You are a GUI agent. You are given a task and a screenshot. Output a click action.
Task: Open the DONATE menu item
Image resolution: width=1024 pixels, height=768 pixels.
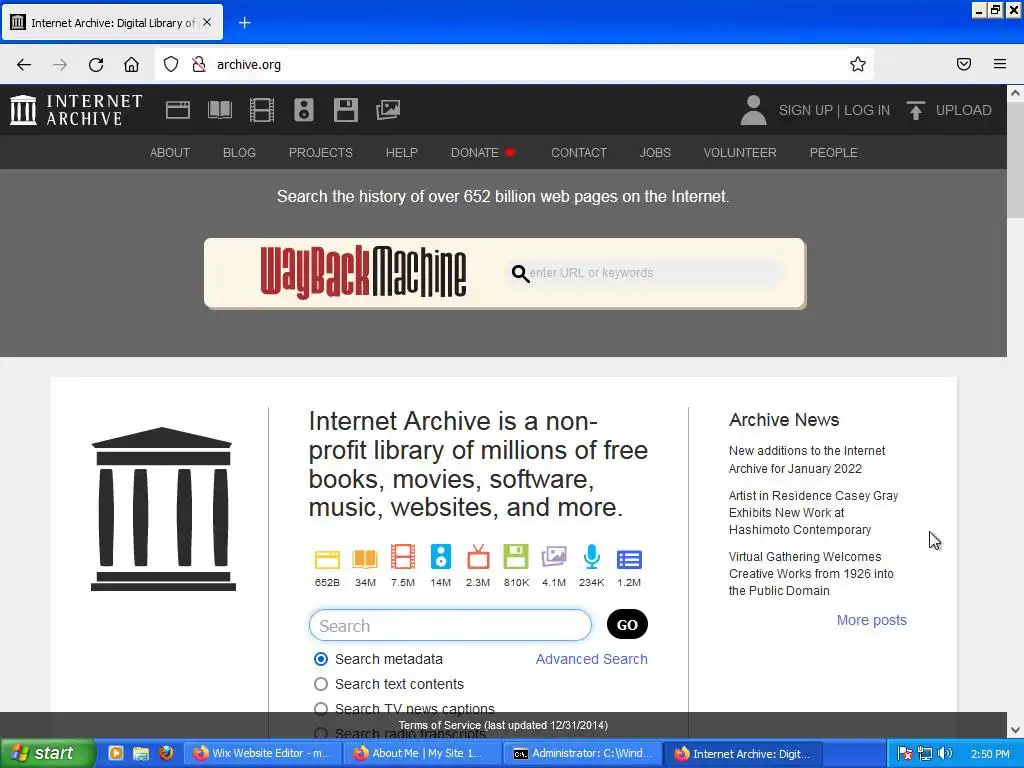point(483,152)
